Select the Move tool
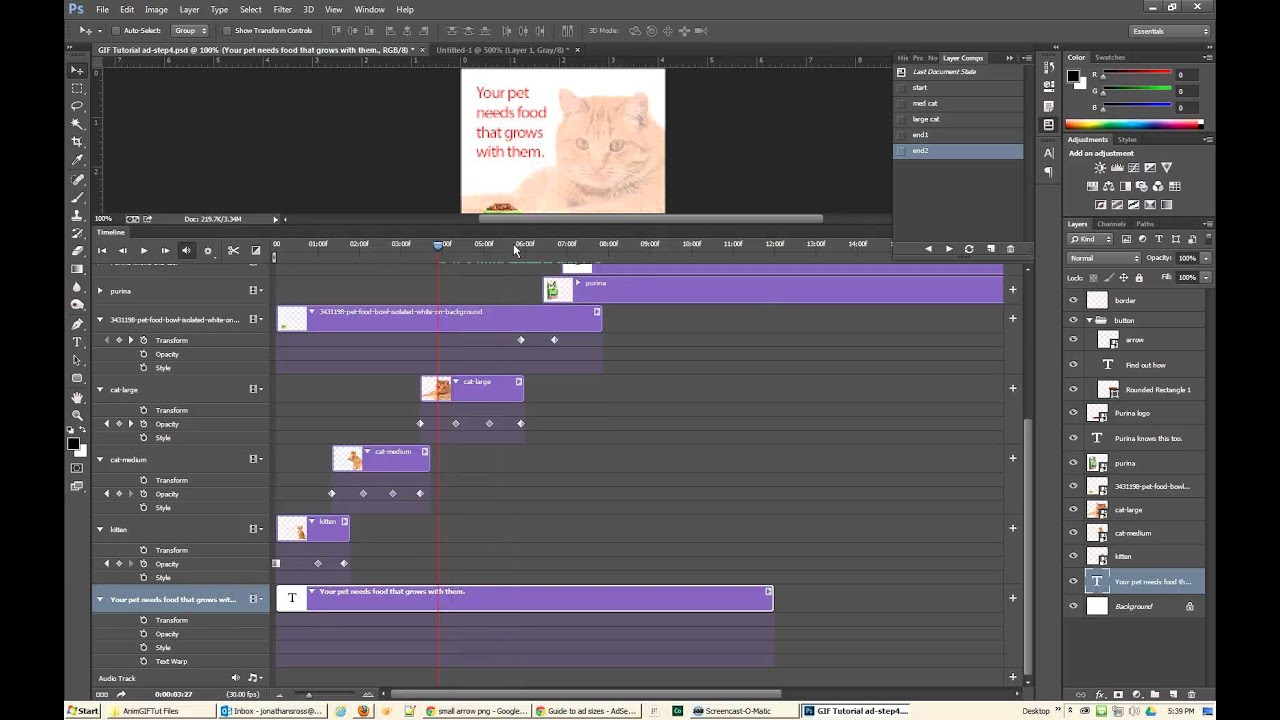 click(77, 70)
